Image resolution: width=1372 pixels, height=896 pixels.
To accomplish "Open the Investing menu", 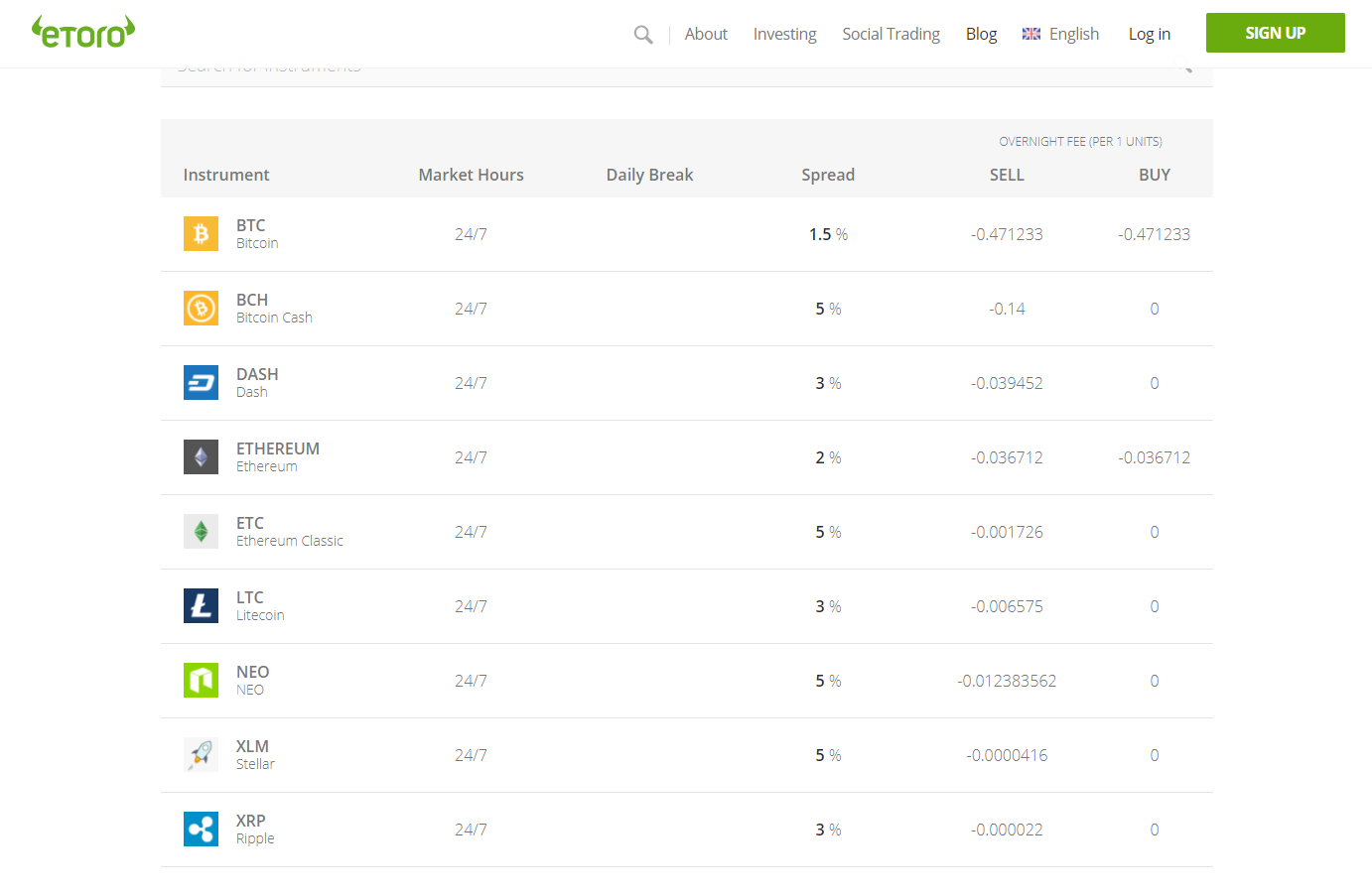I will pyautogui.click(x=784, y=34).
